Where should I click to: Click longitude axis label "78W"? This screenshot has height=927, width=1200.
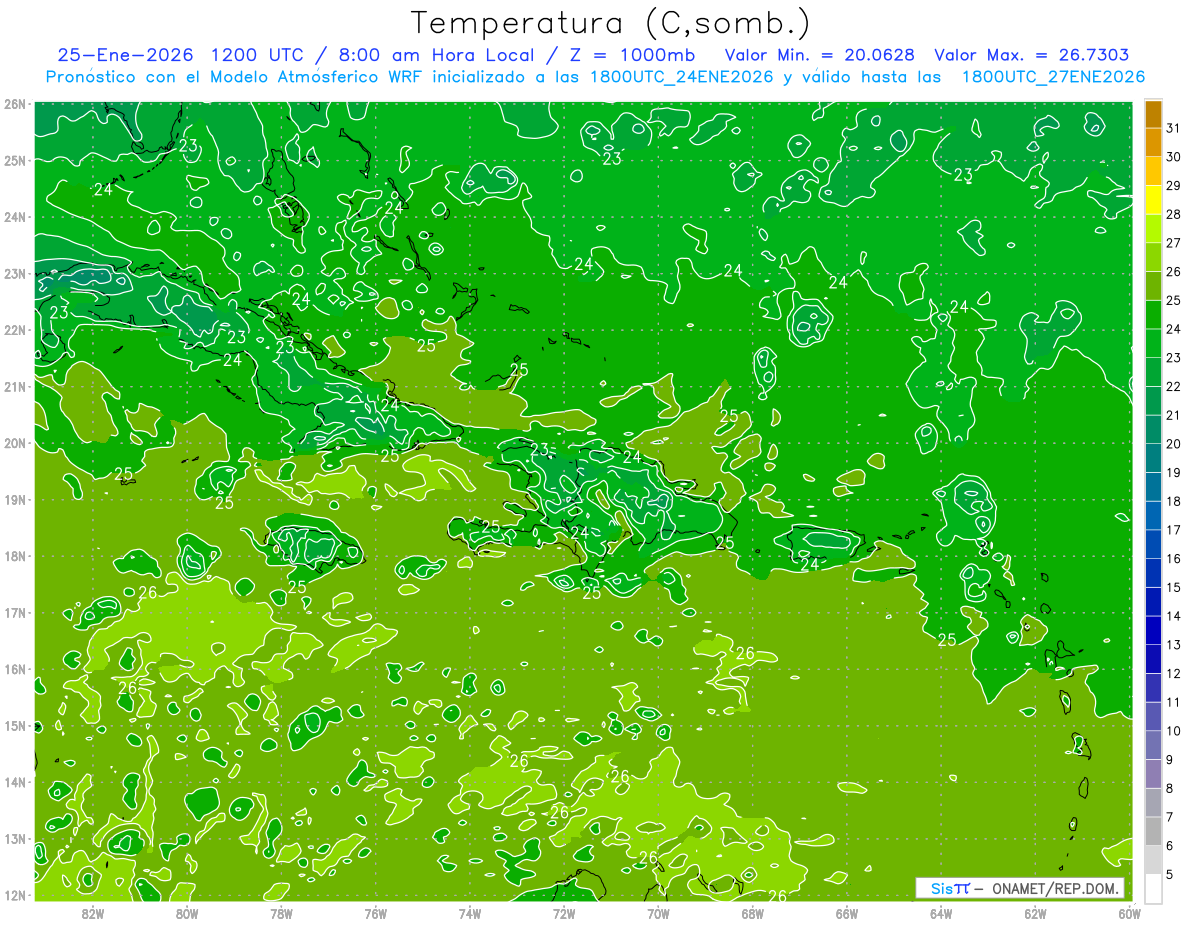pos(281,913)
